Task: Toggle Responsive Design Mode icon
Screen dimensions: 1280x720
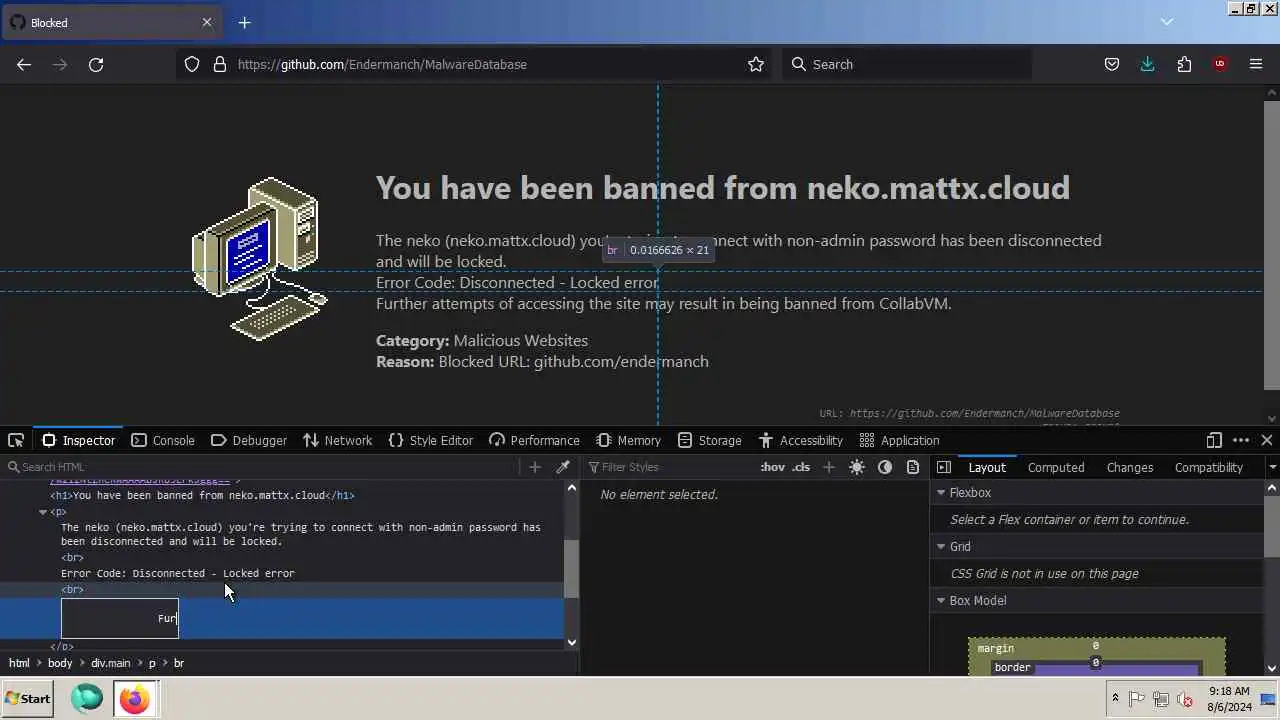Action: (1214, 440)
